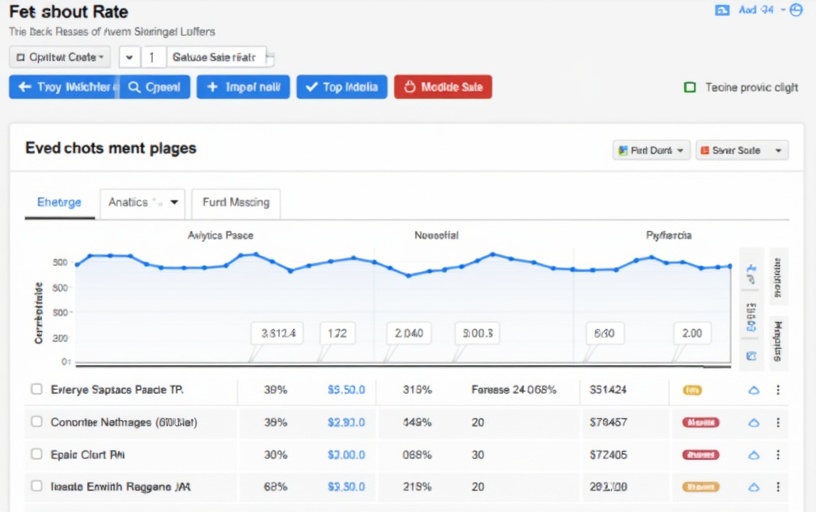816x512 pixels.
Task: Click the 'Nousefial' chart section heading
Action: tap(436, 235)
